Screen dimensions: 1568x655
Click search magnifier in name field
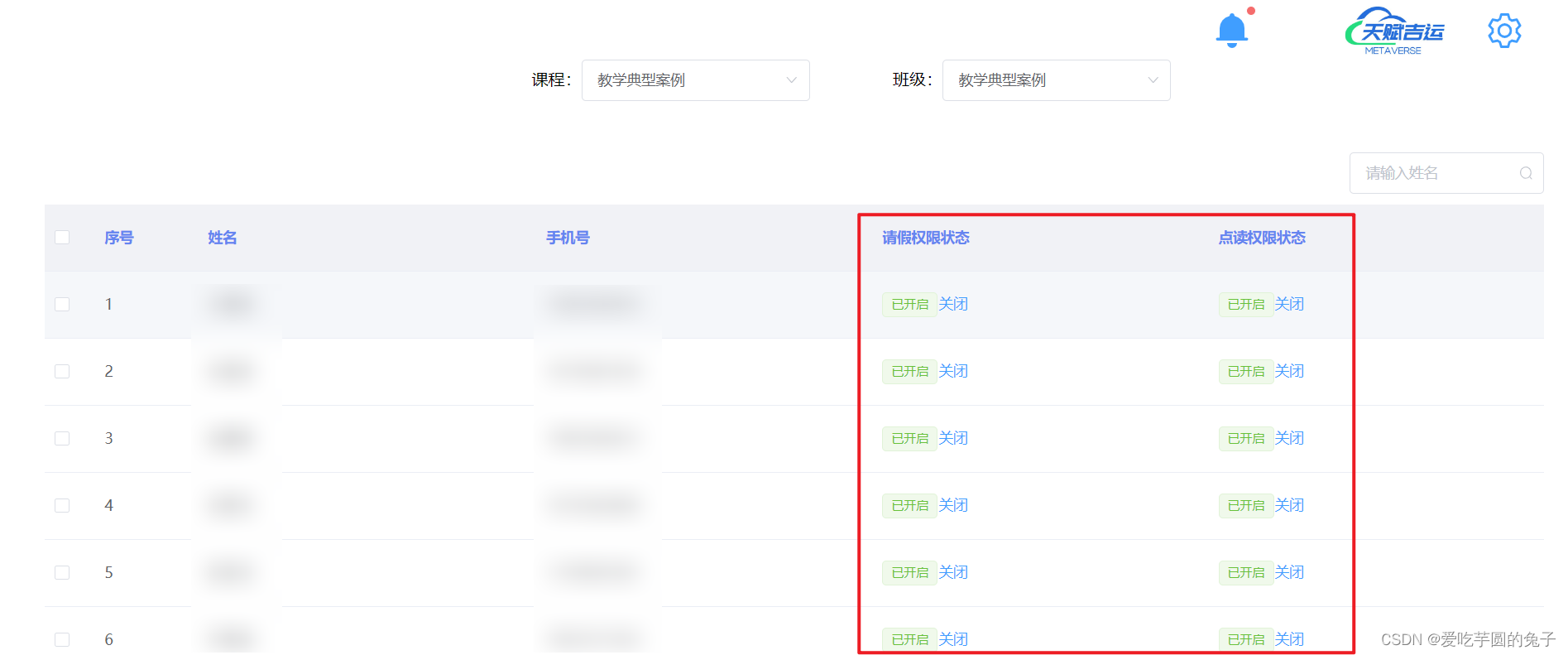[x=1526, y=173]
